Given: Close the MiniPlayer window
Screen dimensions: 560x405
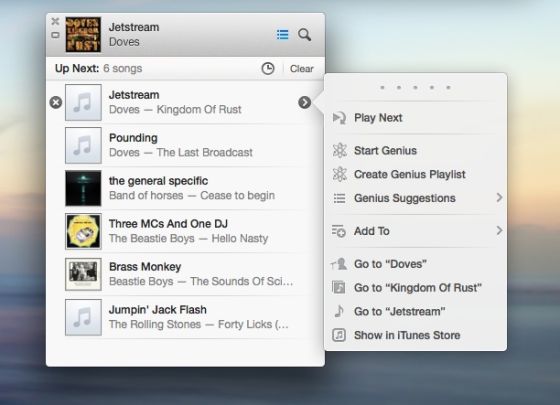Looking at the screenshot, I should [55, 21].
